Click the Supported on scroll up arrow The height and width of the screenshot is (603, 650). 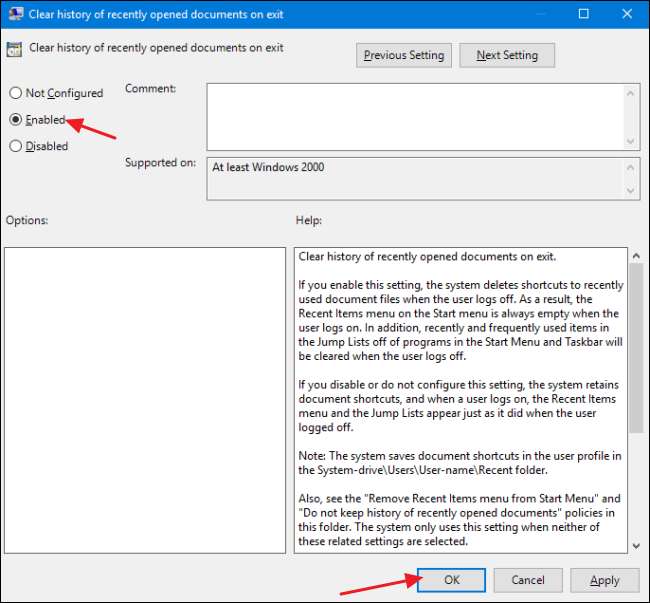[631, 167]
